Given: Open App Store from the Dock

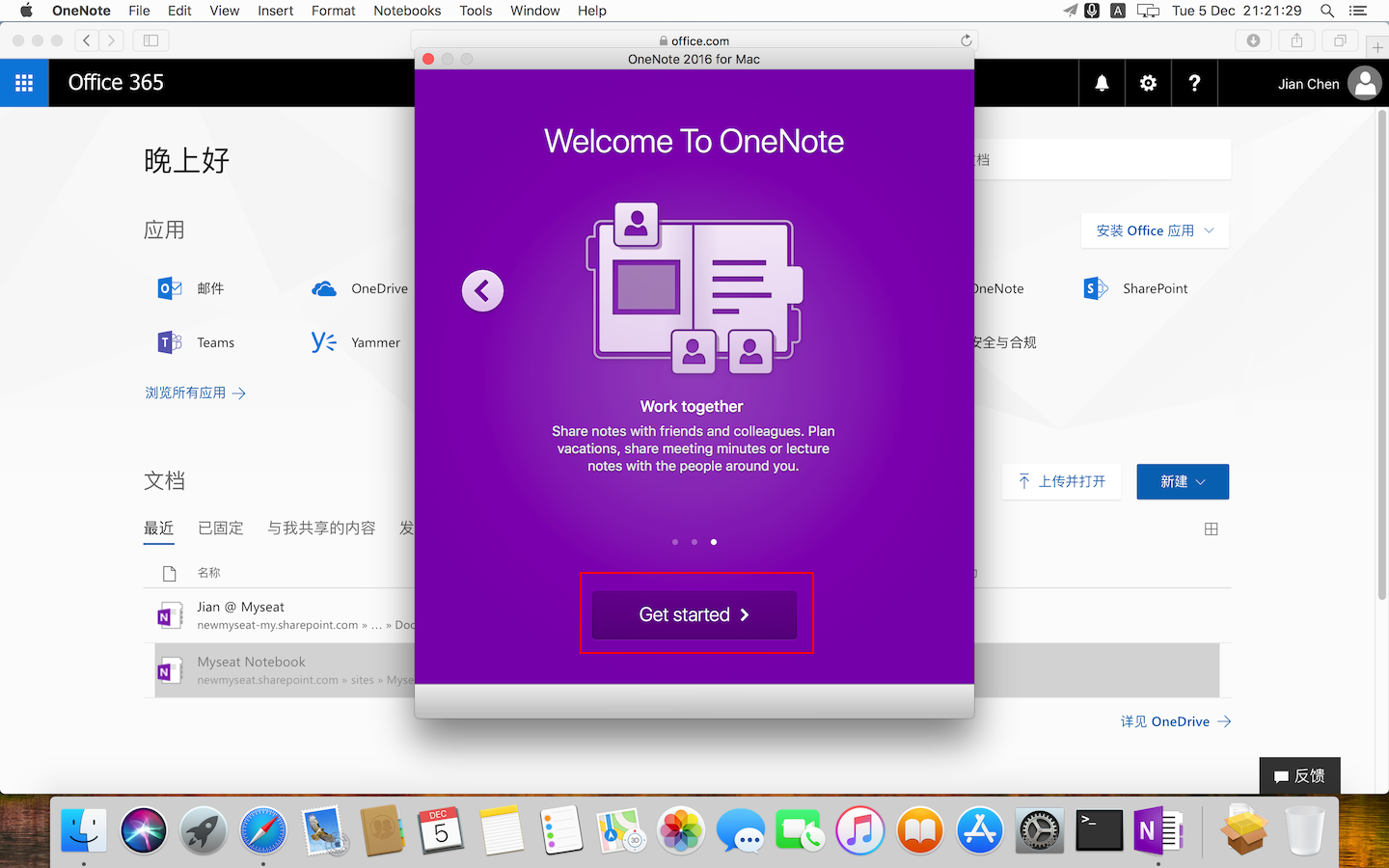Looking at the screenshot, I should click(x=980, y=830).
